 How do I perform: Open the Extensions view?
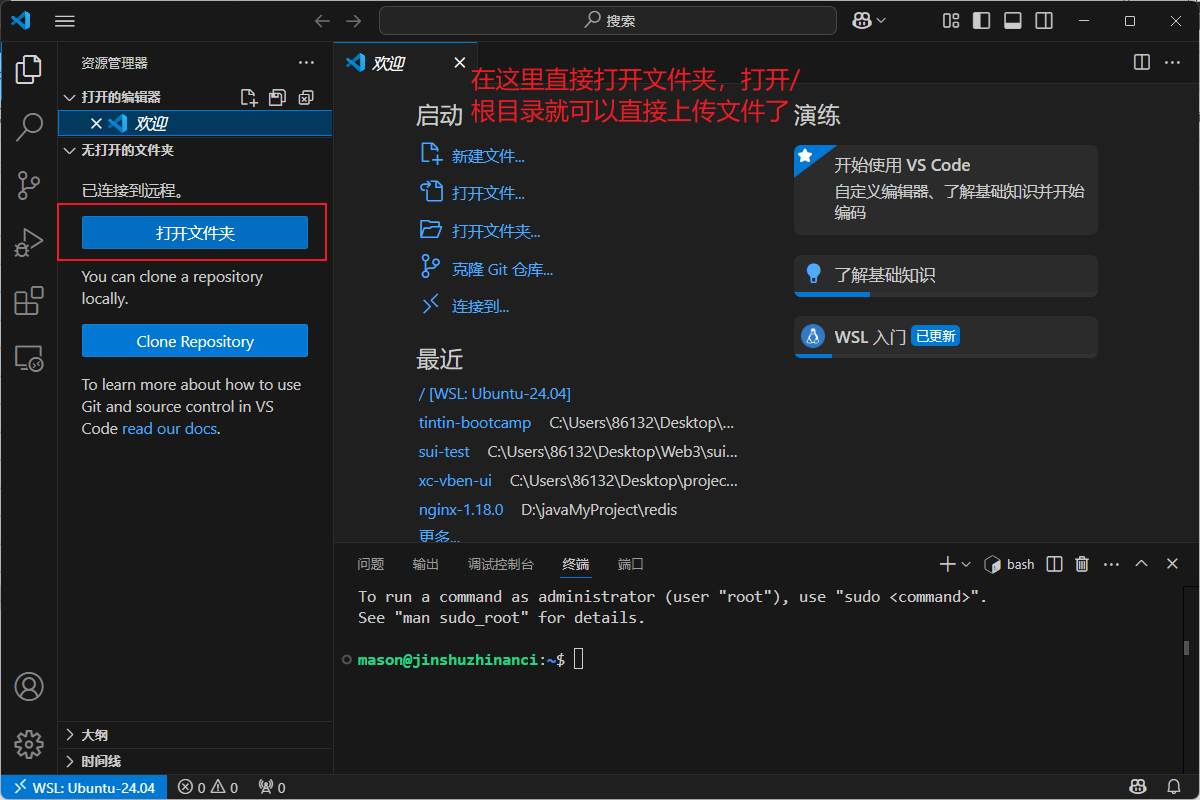pyautogui.click(x=29, y=301)
